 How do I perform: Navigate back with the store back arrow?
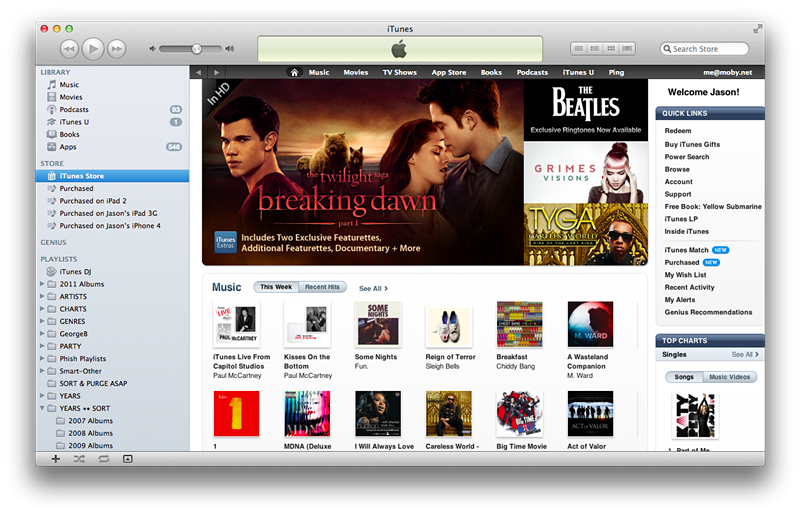pyautogui.click(x=199, y=72)
